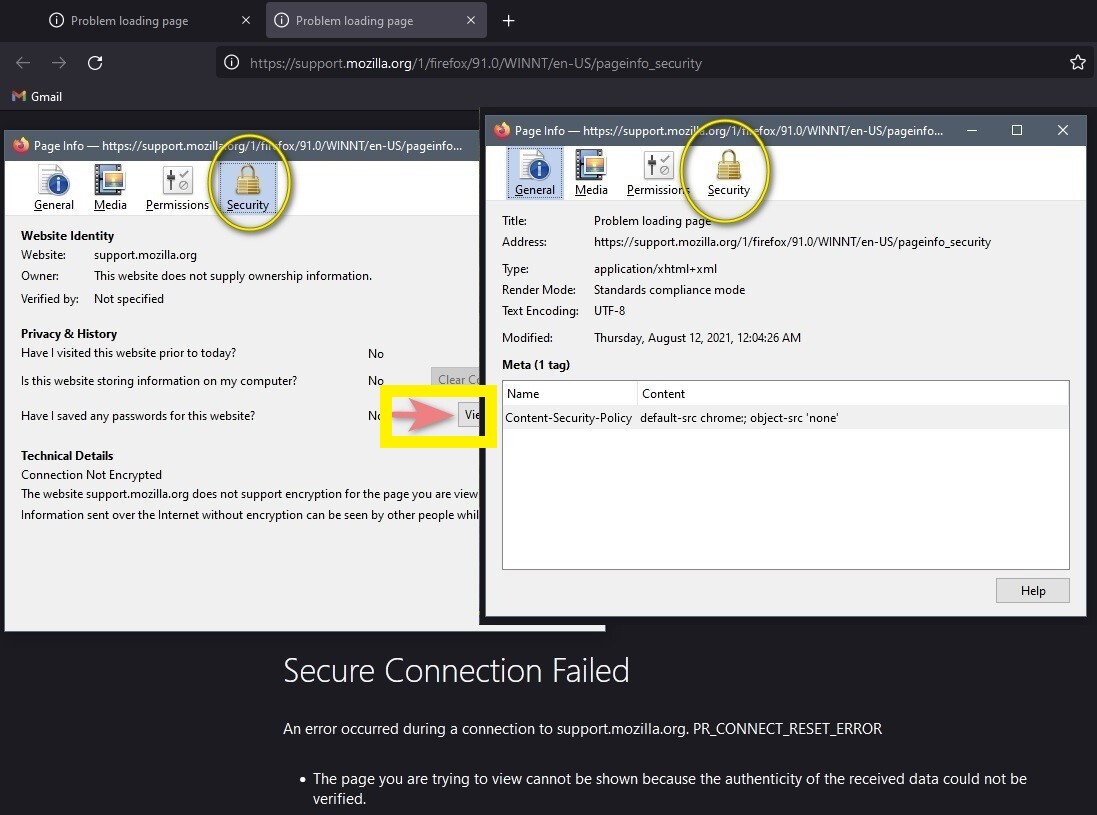
Task: Click 'Have I saved any passwords for this website?'
Action: click(138, 416)
